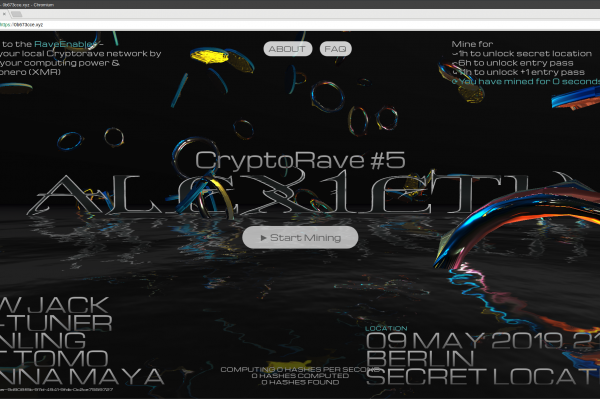Focus the browser address bar URL
The height and width of the screenshot is (399, 600).
pyautogui.click(x=22, y=24)
